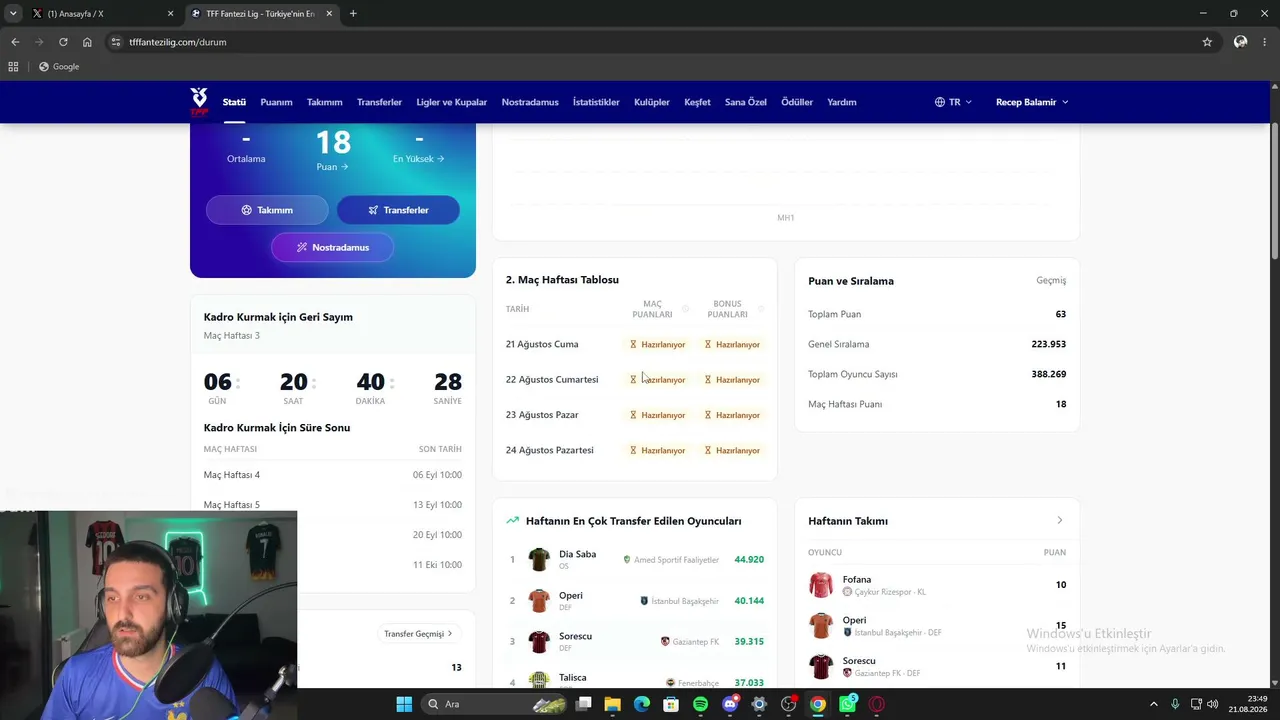Open the Takımım menu item

click(x=324, y=102)
